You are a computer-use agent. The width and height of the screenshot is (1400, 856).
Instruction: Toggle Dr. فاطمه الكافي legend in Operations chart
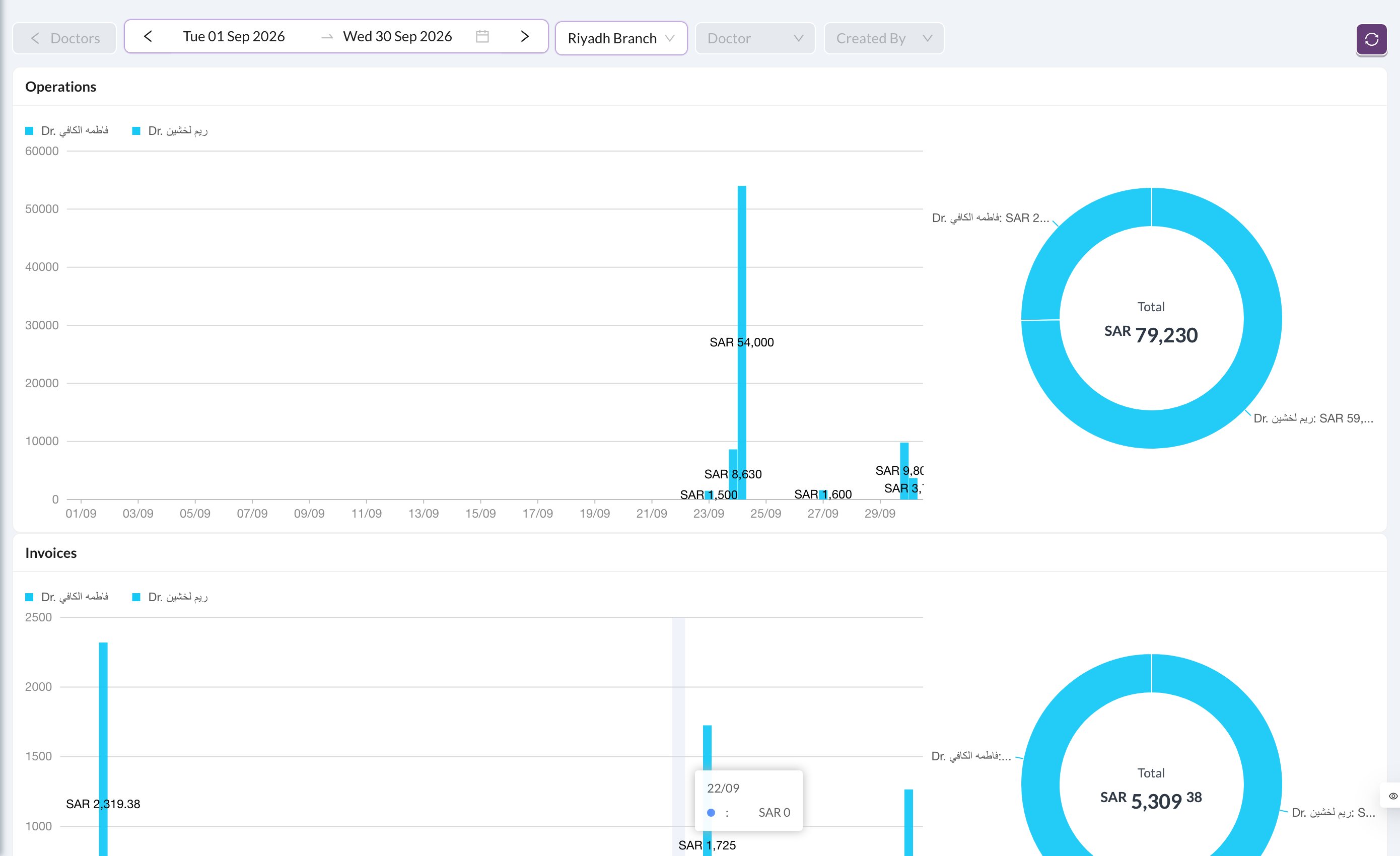point(67,130)
